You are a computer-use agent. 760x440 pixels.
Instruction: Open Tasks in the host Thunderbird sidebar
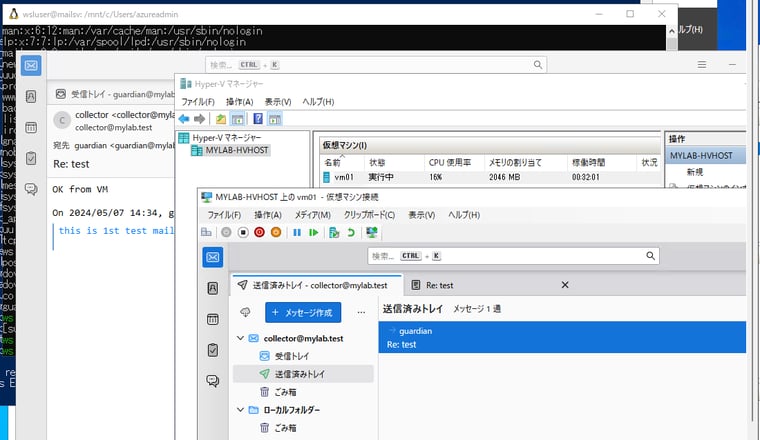pos(31,158)
